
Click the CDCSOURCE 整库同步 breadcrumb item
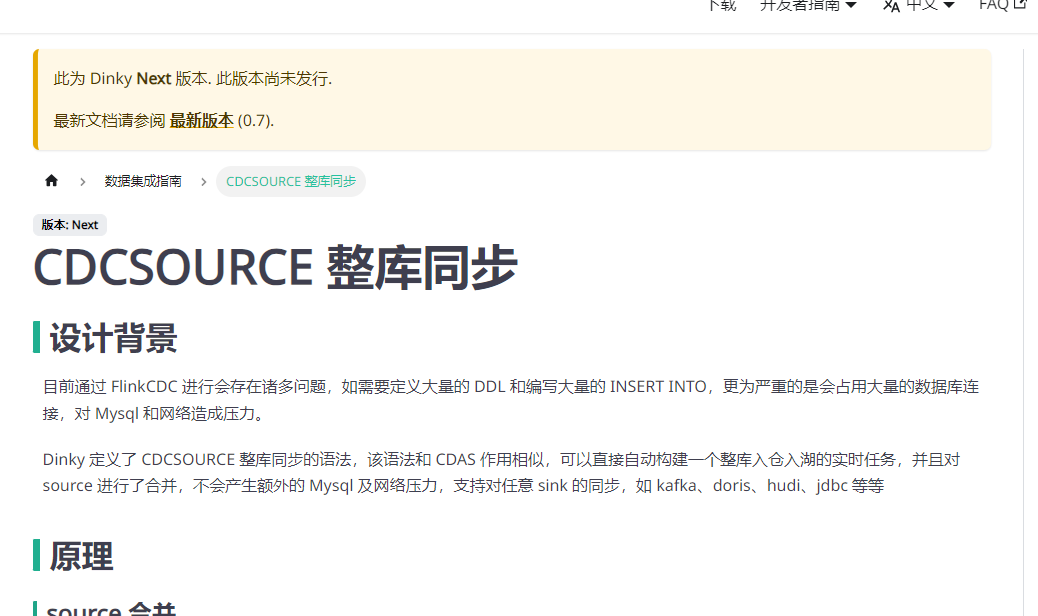(291, 181)
